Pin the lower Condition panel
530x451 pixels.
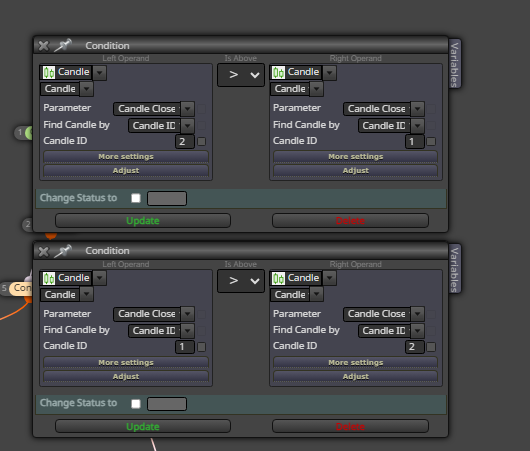point(63,251)
